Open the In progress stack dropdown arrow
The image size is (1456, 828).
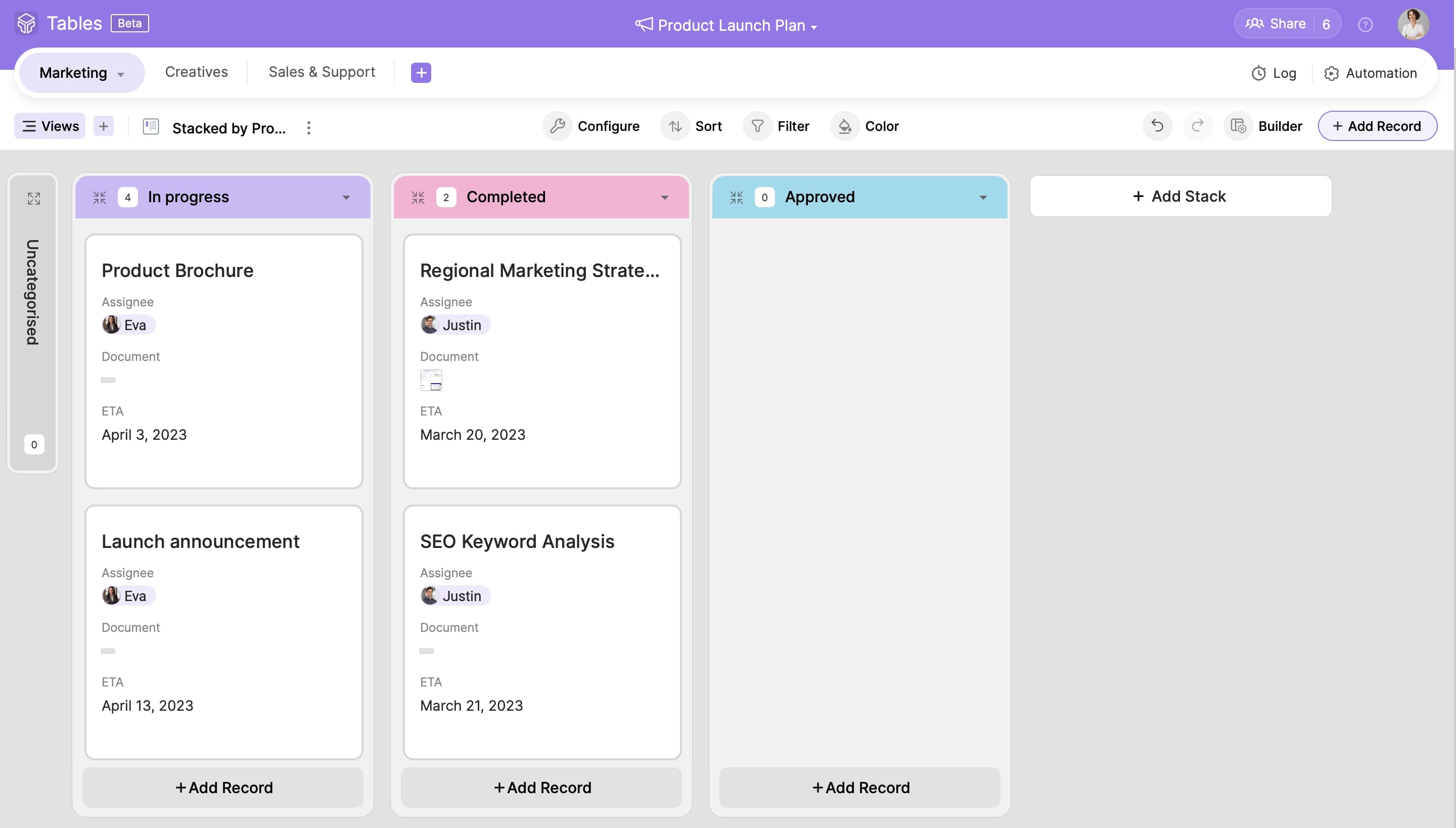coord(346,197)
